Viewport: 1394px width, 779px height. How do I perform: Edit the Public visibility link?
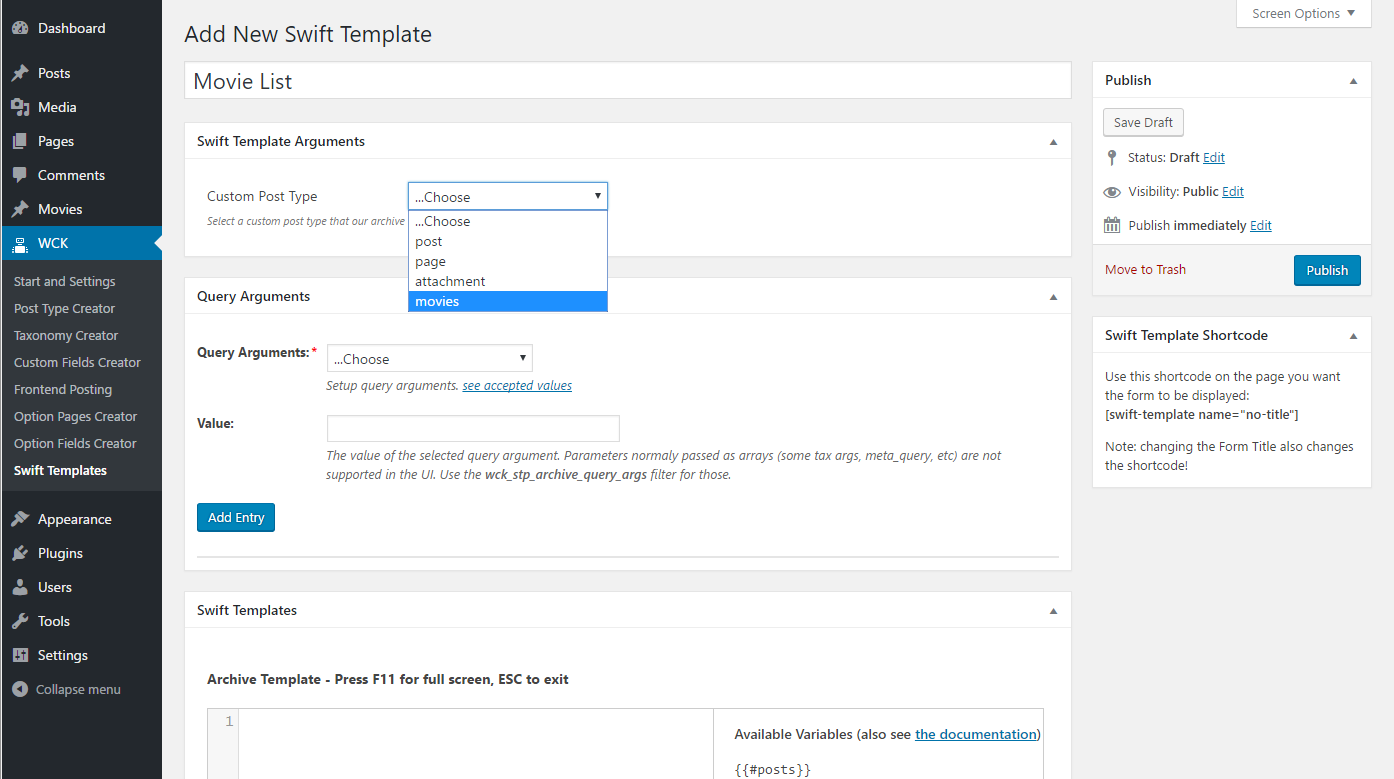1233,191
